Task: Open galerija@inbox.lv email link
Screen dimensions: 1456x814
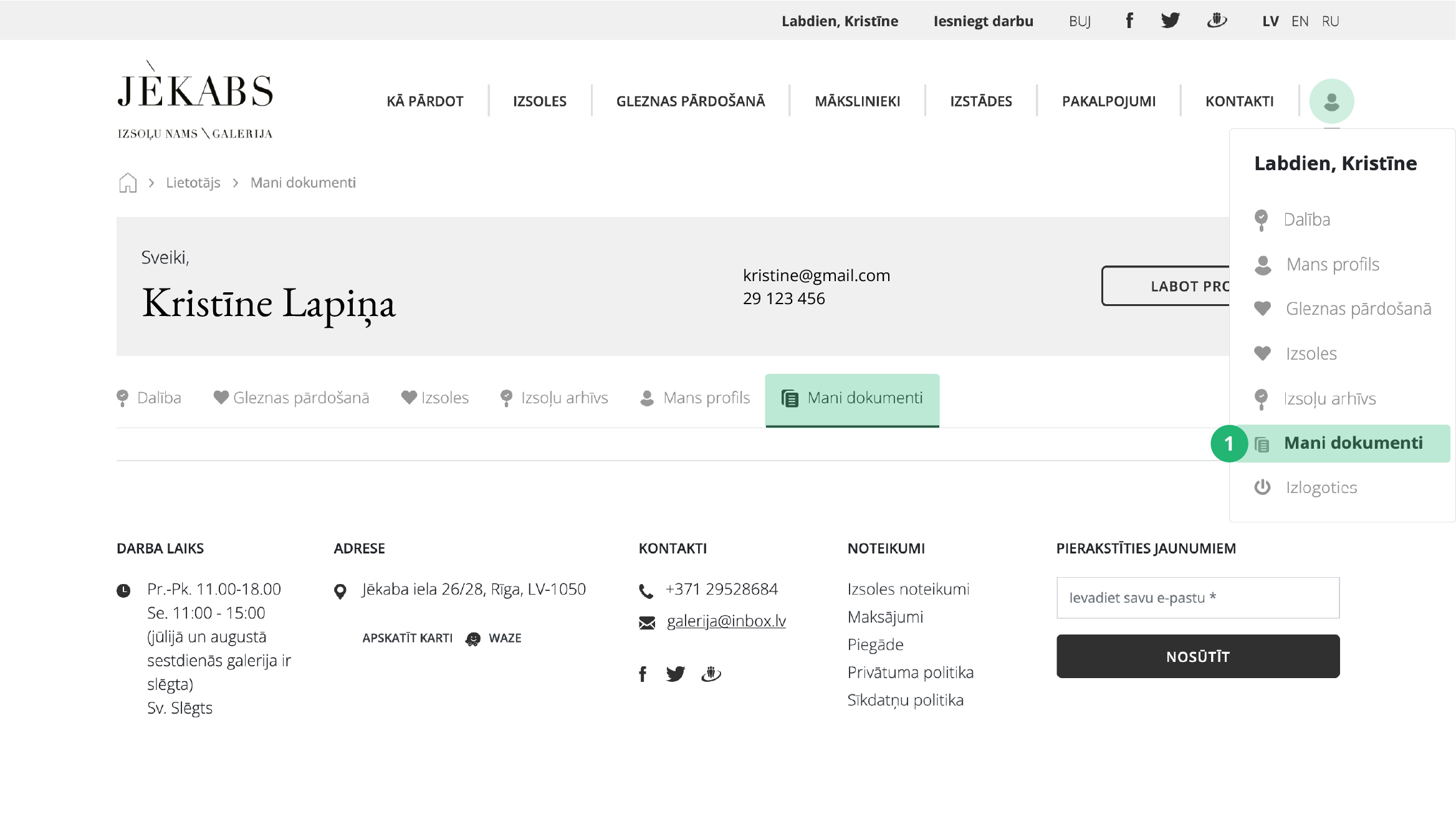Action: (726, 621)
